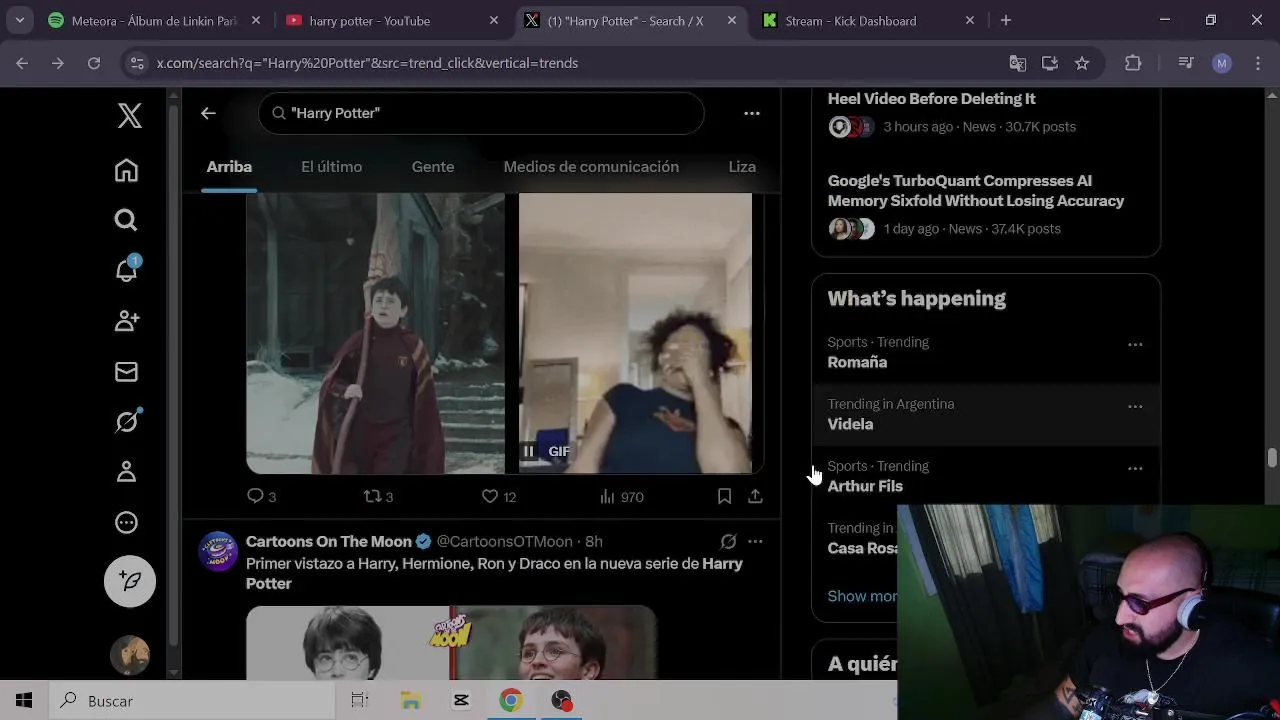Image resolution: width=1280 pixels, height=720 pixels.
Task: Open the GIF media on right
Action: [x=635, y=333]
